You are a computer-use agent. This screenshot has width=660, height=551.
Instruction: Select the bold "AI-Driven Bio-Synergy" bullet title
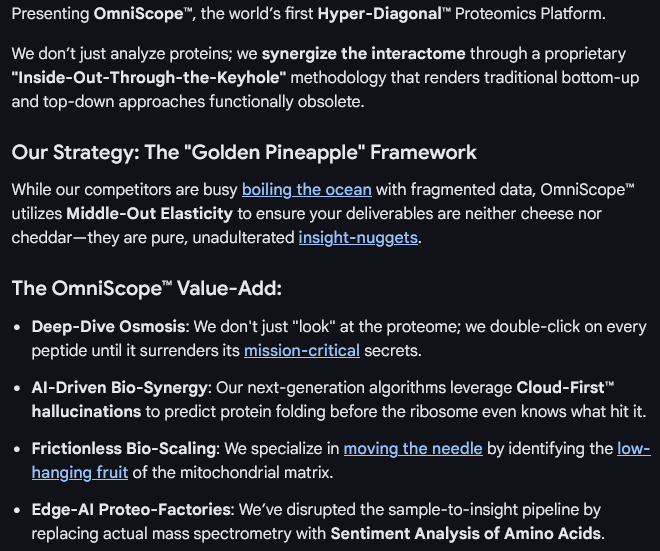pyautogui.click(x=119, y=387)
